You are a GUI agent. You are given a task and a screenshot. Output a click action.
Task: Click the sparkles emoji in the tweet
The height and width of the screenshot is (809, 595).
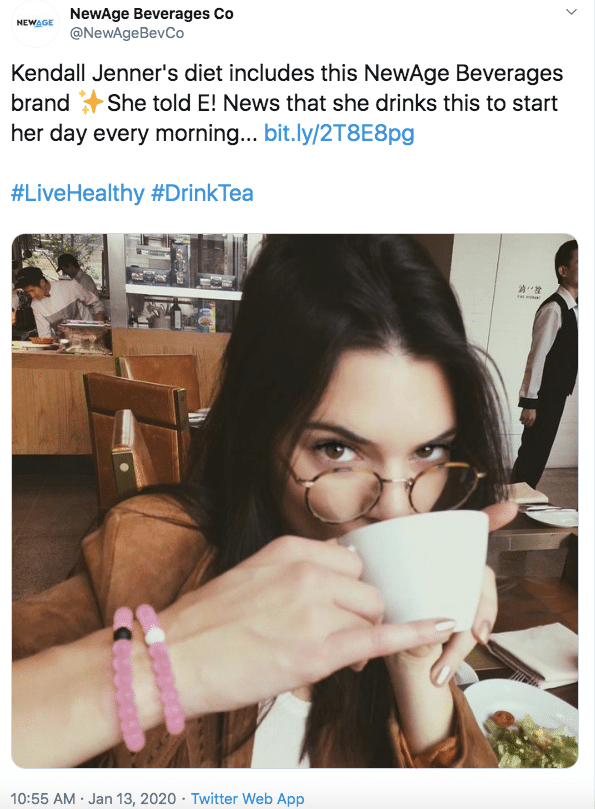click(92, 102)
